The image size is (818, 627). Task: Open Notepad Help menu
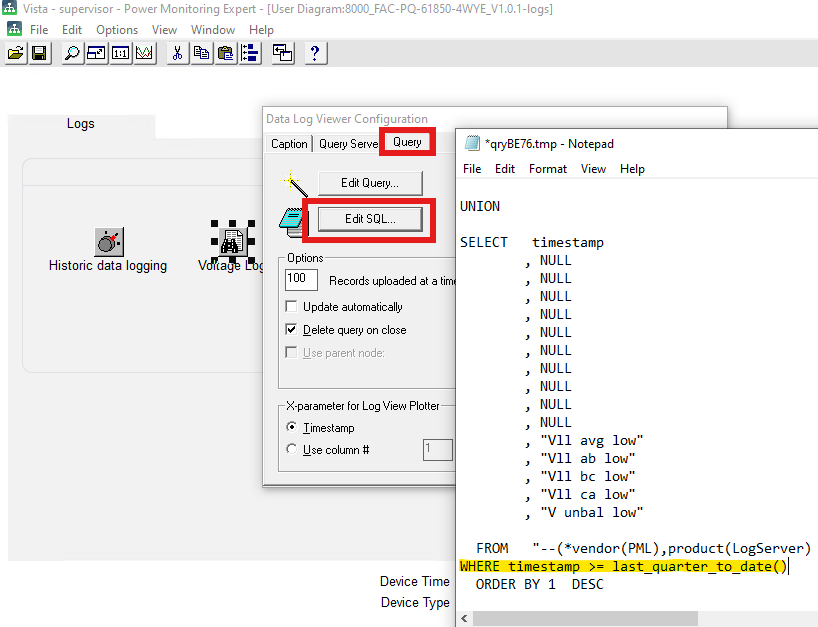[x=632, y=169]
